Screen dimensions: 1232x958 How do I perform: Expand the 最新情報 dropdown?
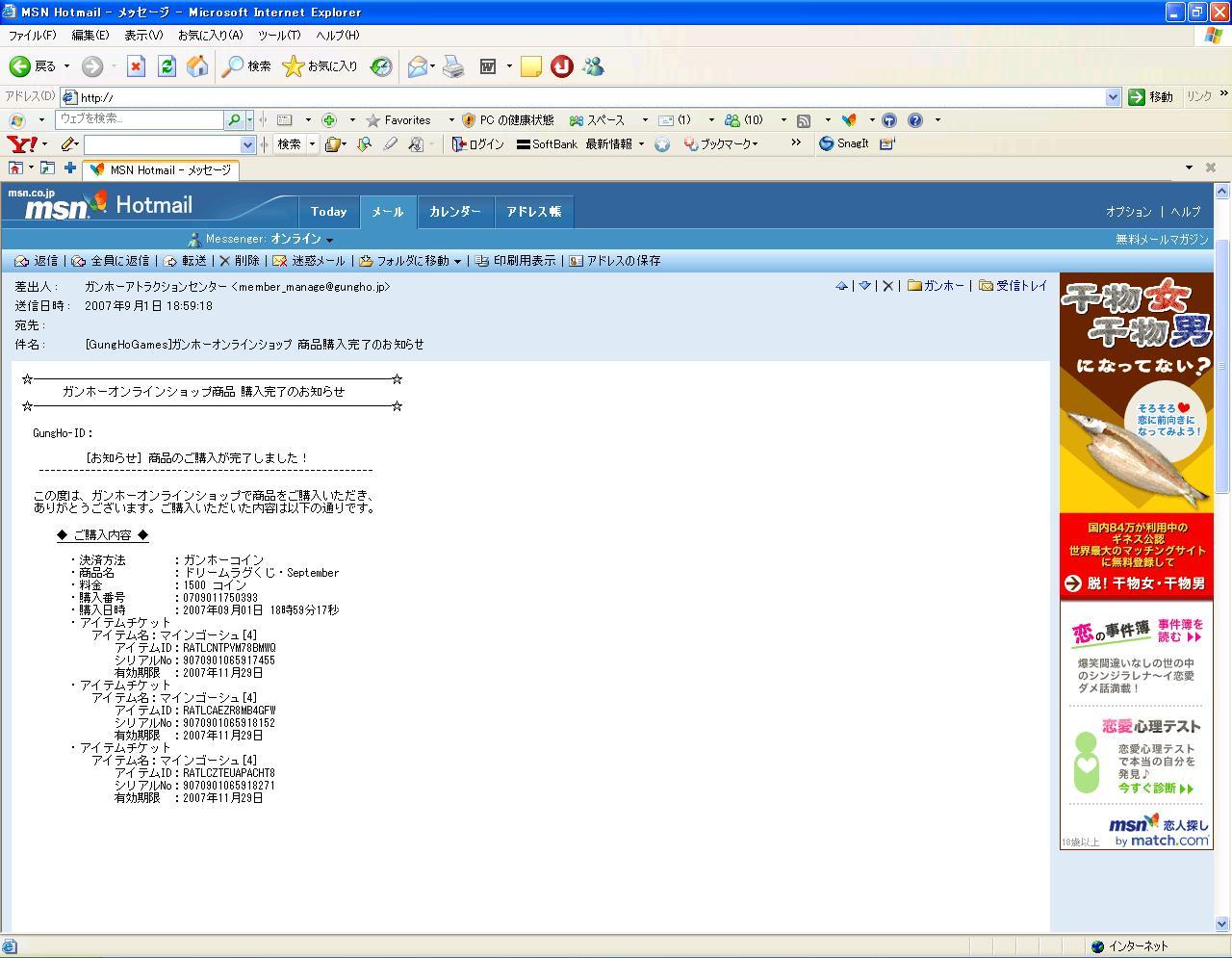click(x=641, y=144)
